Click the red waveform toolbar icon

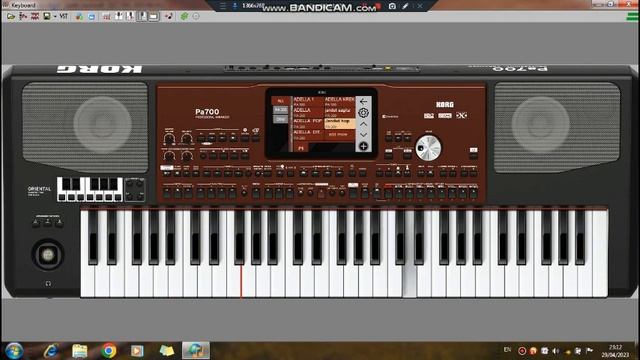pyautogui.click(x=35, y=16)
